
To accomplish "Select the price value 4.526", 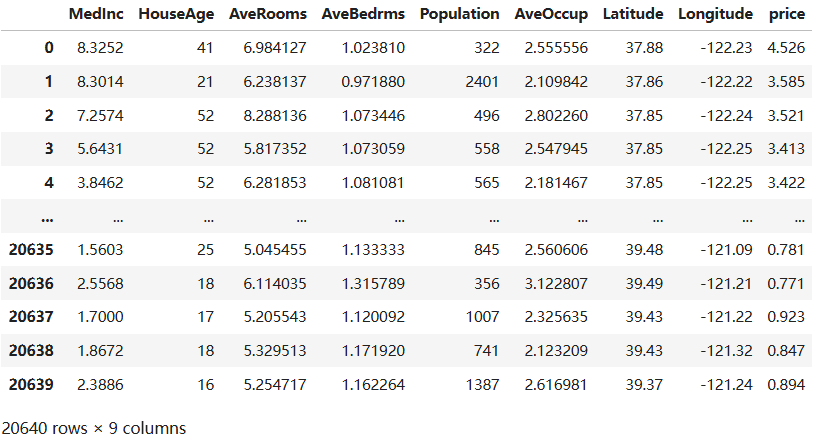I will pos(785,49).
